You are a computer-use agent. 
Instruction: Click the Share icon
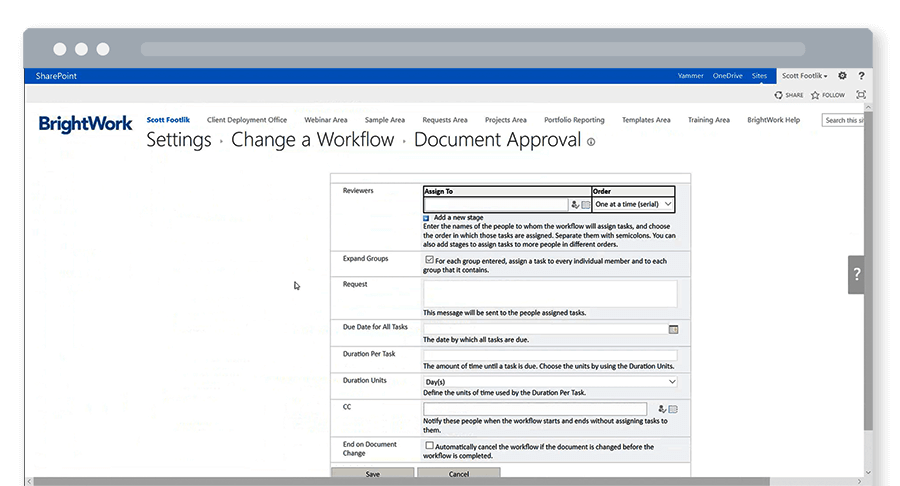pyautogui.click(x=779, y=95)
